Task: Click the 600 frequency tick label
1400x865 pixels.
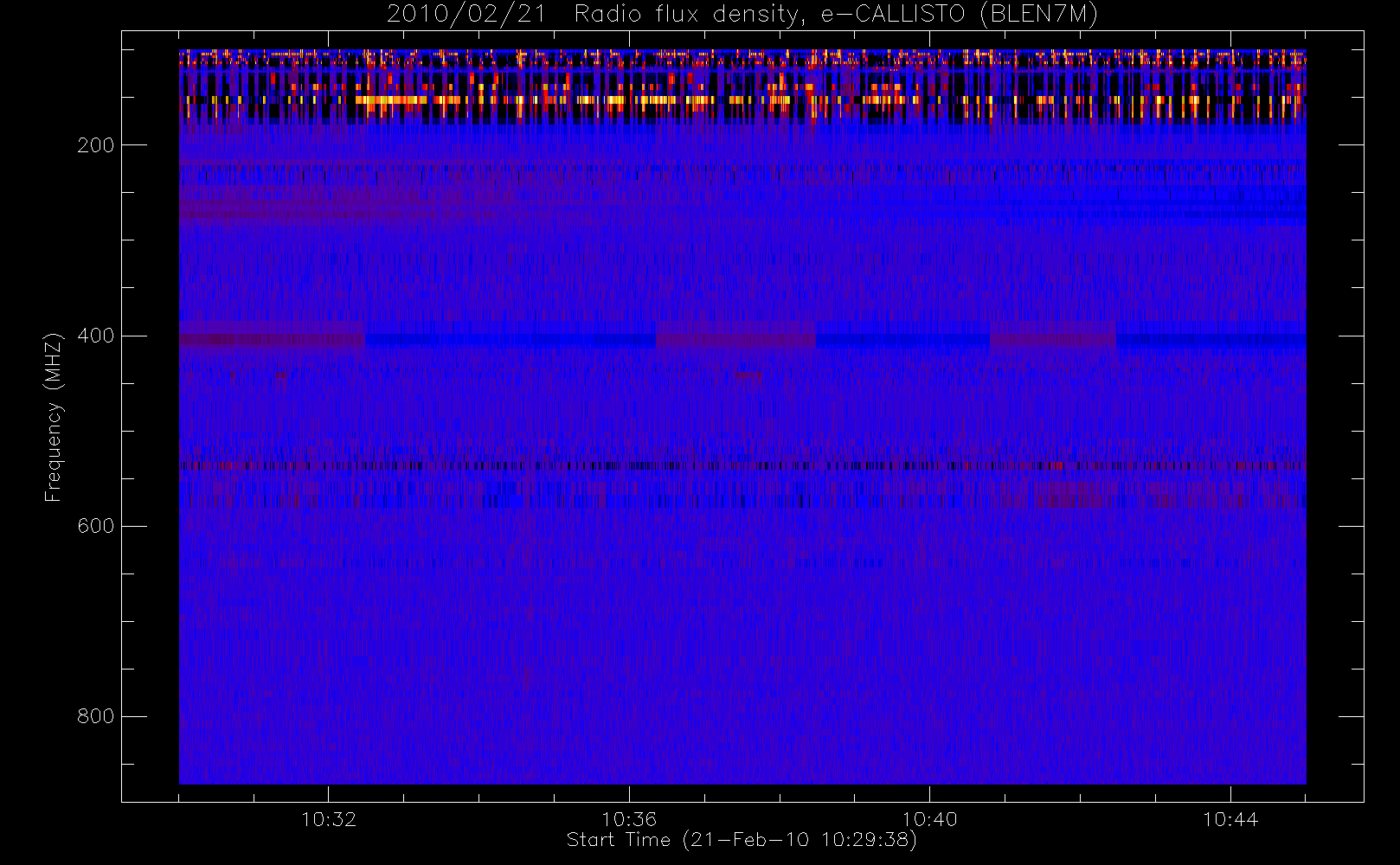Action: (95, 526)
